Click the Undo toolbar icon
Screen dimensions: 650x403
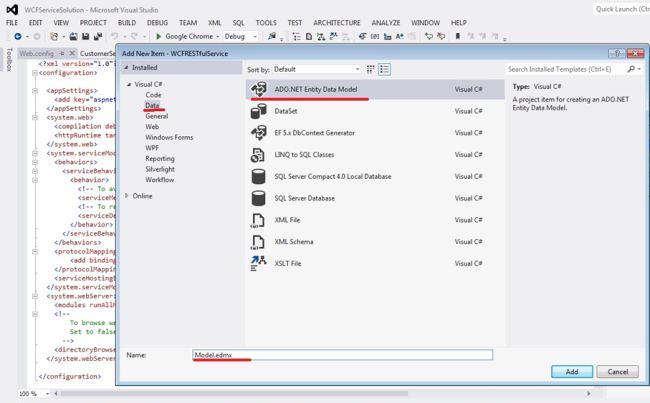(115, 36)
